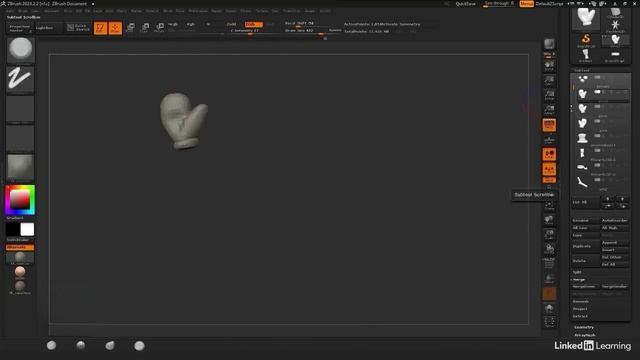
Task: Expand the Extract section
Action: coord(580,316)
